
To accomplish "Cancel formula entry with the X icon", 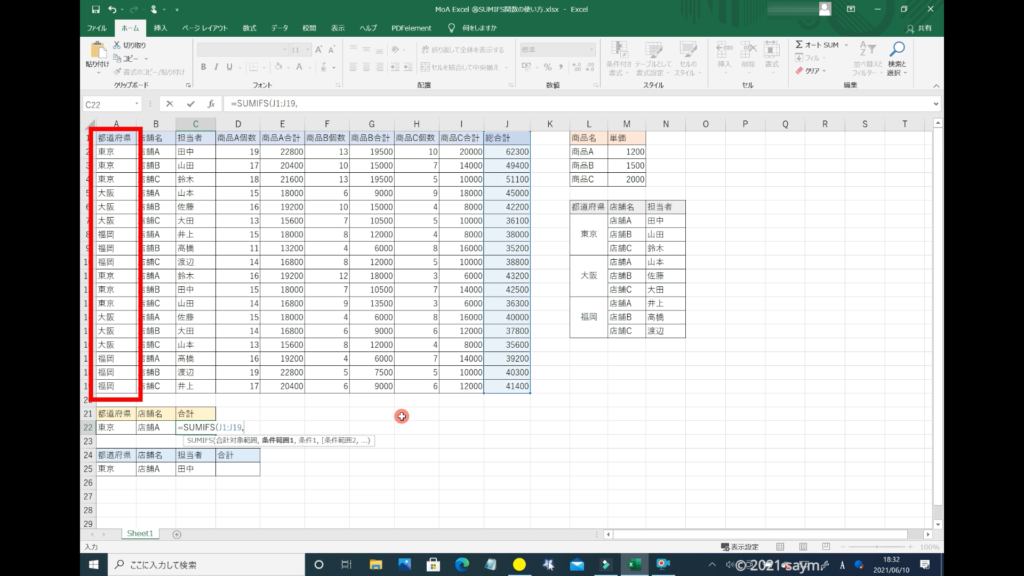I will click(x=170, y=103).
